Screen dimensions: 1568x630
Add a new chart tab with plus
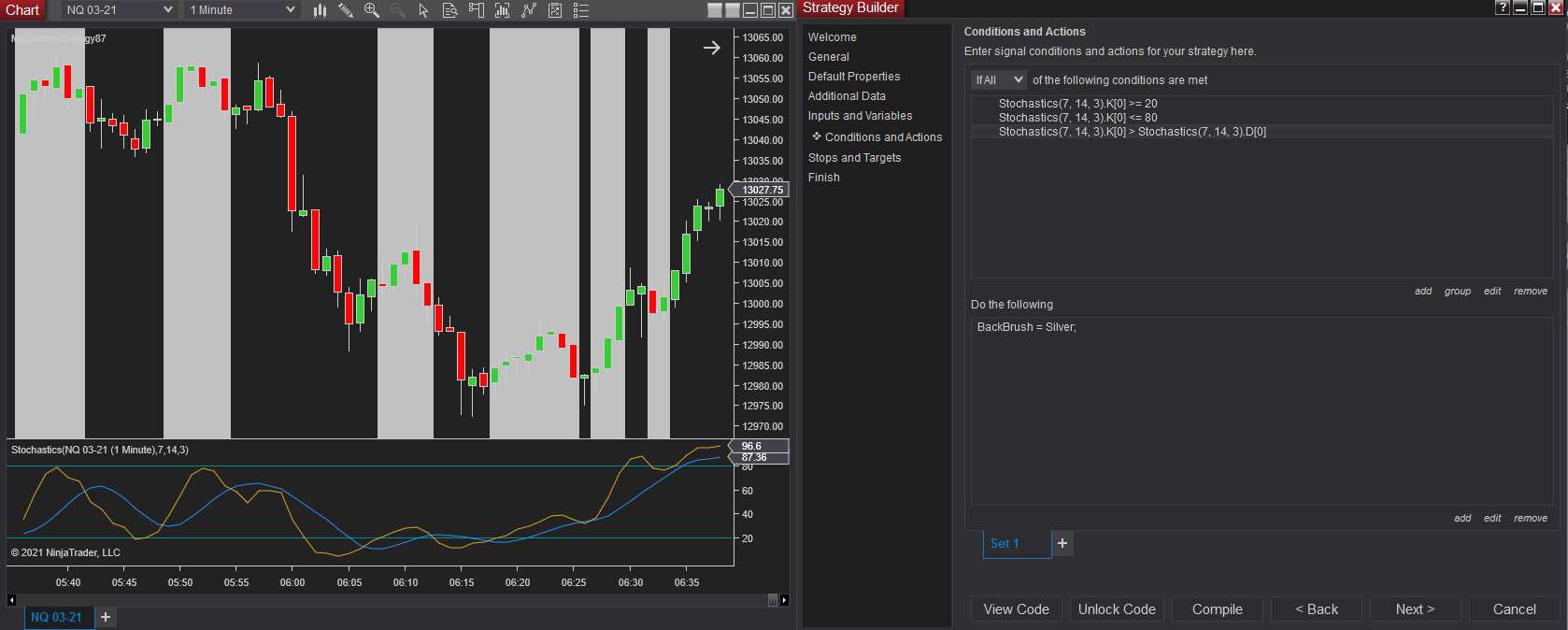[x=106, y=617]
